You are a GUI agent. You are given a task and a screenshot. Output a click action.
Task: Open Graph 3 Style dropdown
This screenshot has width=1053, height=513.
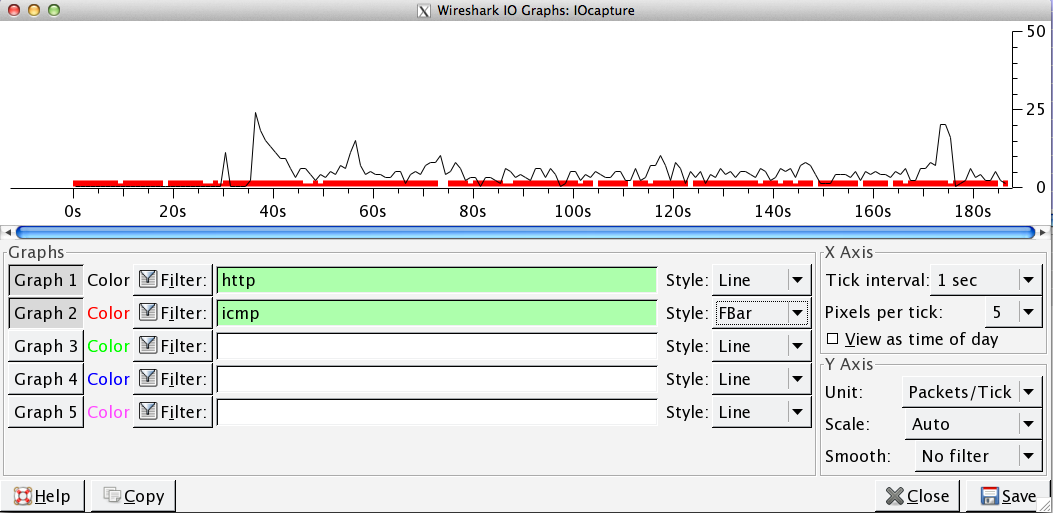click(761, 346)
